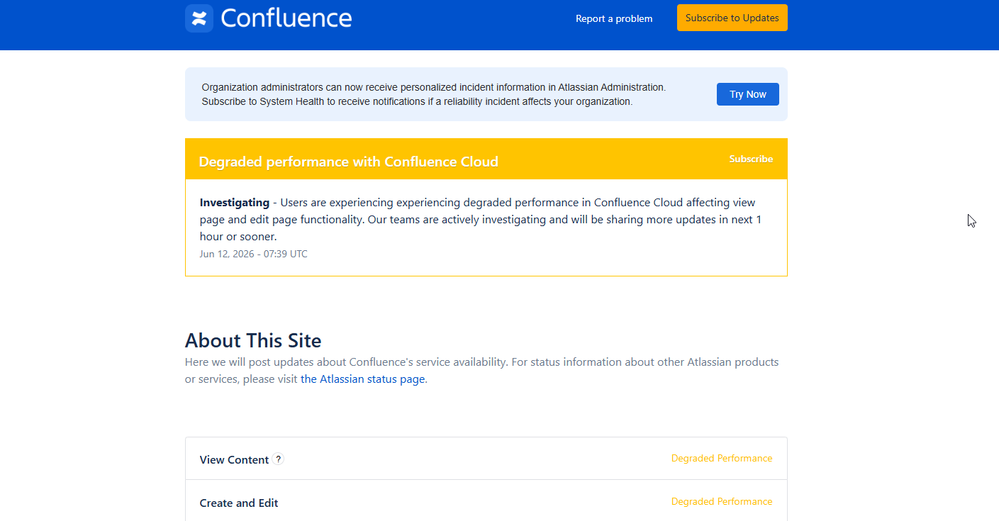Click the Organization administrators announcement text
This screenshot has width=999, height=521.
tap(433, 94)
